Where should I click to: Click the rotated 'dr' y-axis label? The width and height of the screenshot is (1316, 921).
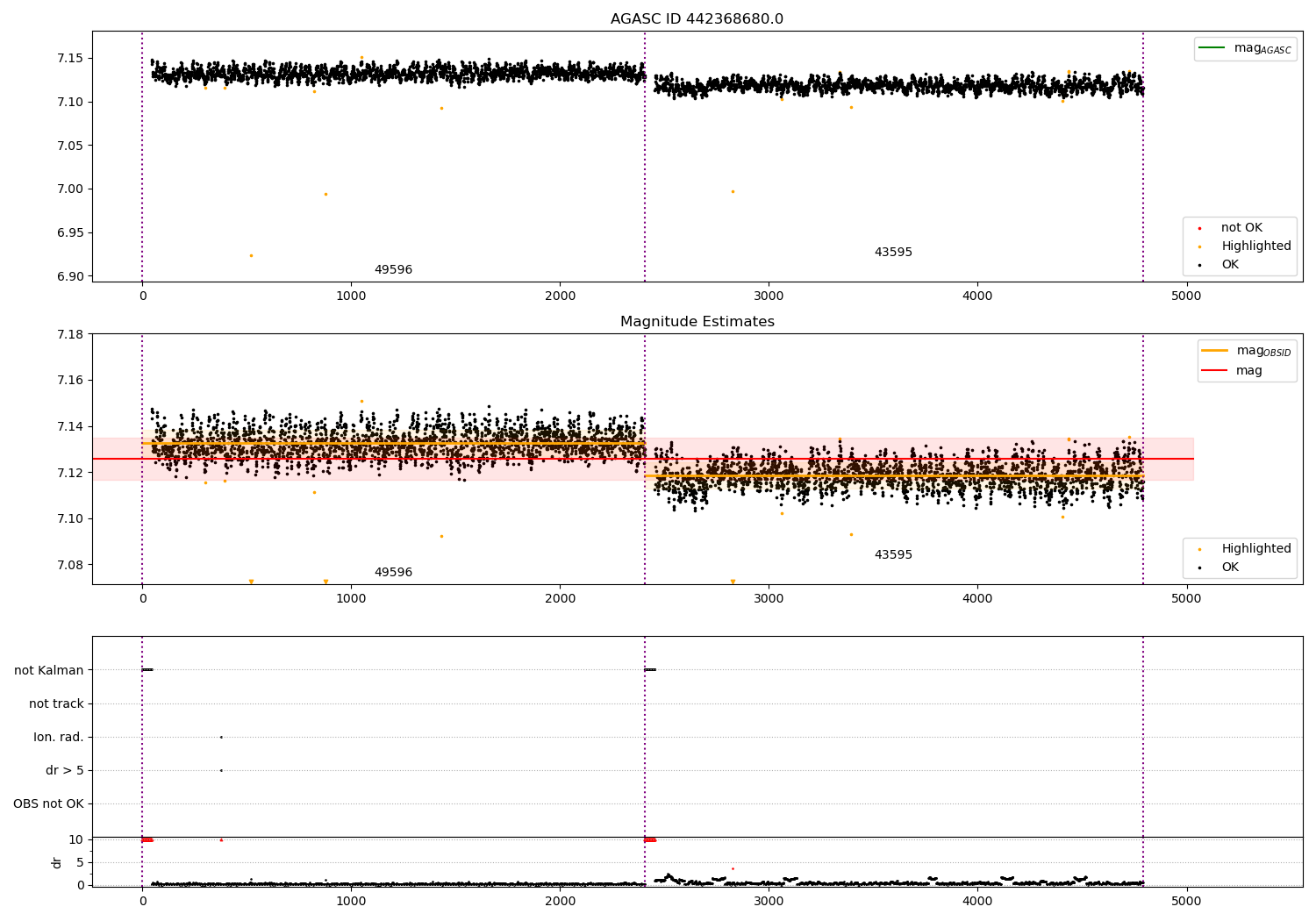pyautogui.click(x=57, y=862)
